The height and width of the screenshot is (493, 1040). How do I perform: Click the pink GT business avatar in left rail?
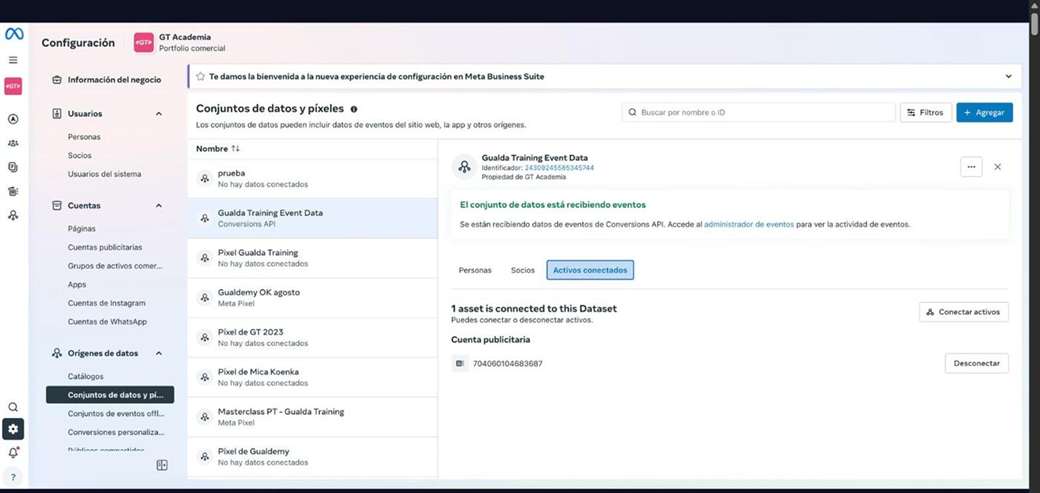point(13,86)
